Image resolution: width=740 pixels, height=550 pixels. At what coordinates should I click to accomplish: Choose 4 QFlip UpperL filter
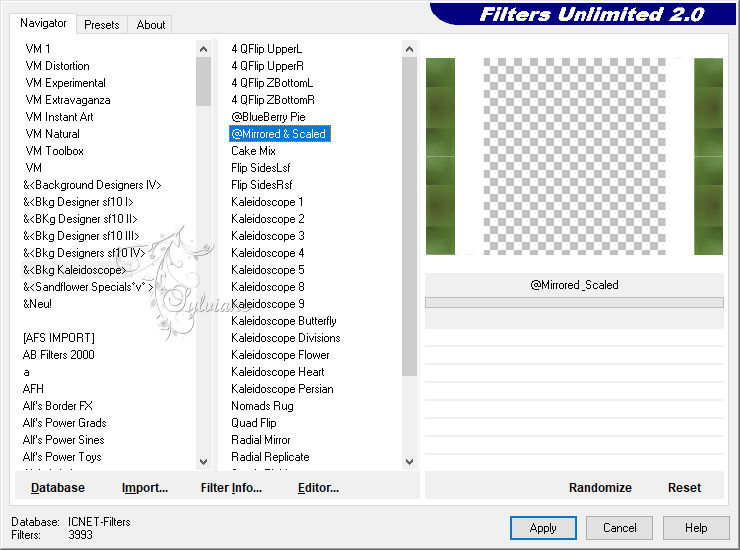266,49
